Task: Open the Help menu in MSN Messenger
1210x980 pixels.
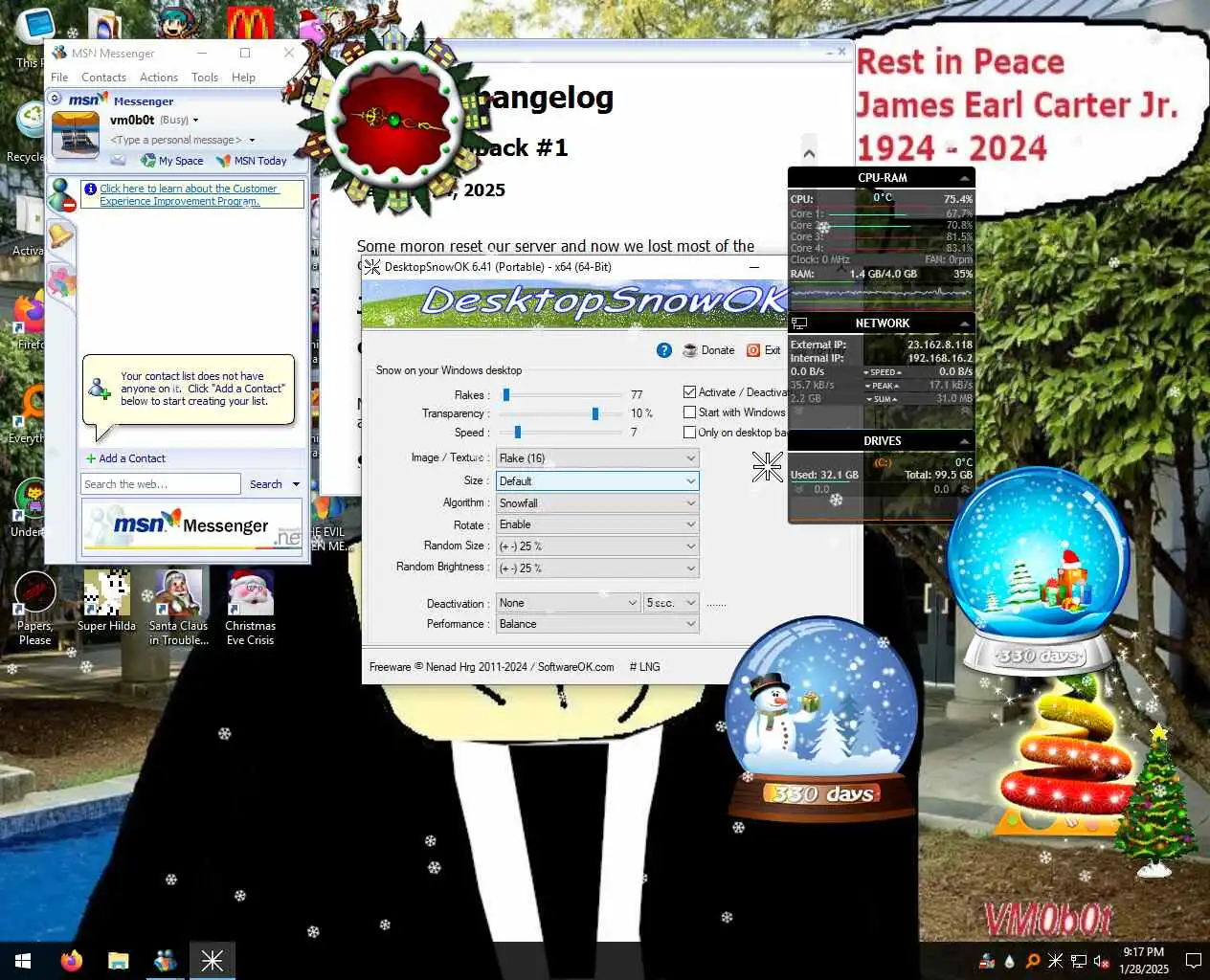Action: click(x=243, y=78)
